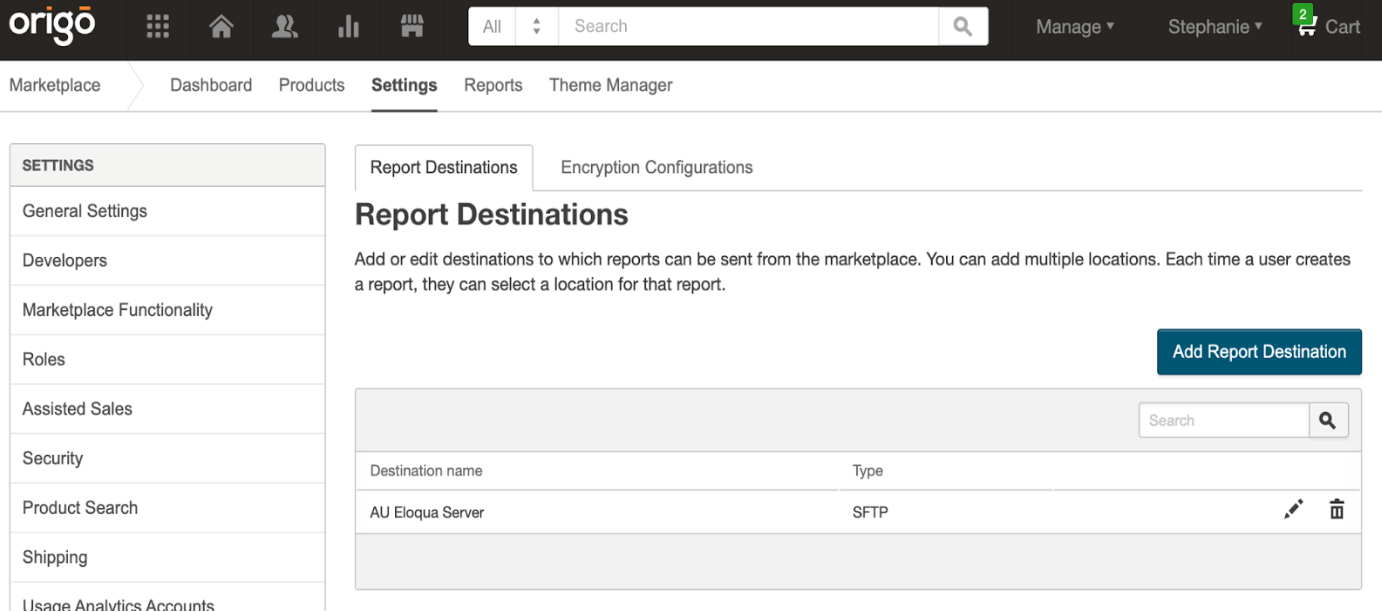Open Product Search in sidebar
This screenshot has height=612, width=1382.
pyautogui.click(x=168, y=507)
